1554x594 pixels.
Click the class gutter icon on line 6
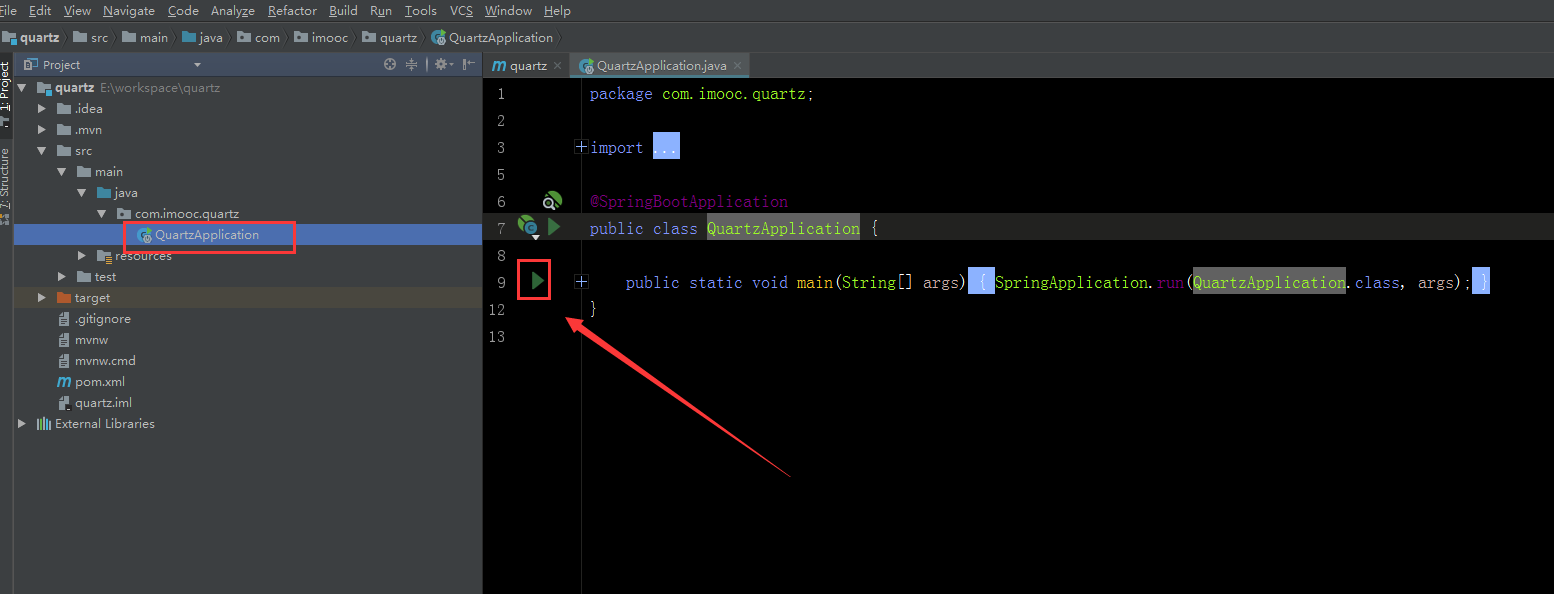[551, 201]
